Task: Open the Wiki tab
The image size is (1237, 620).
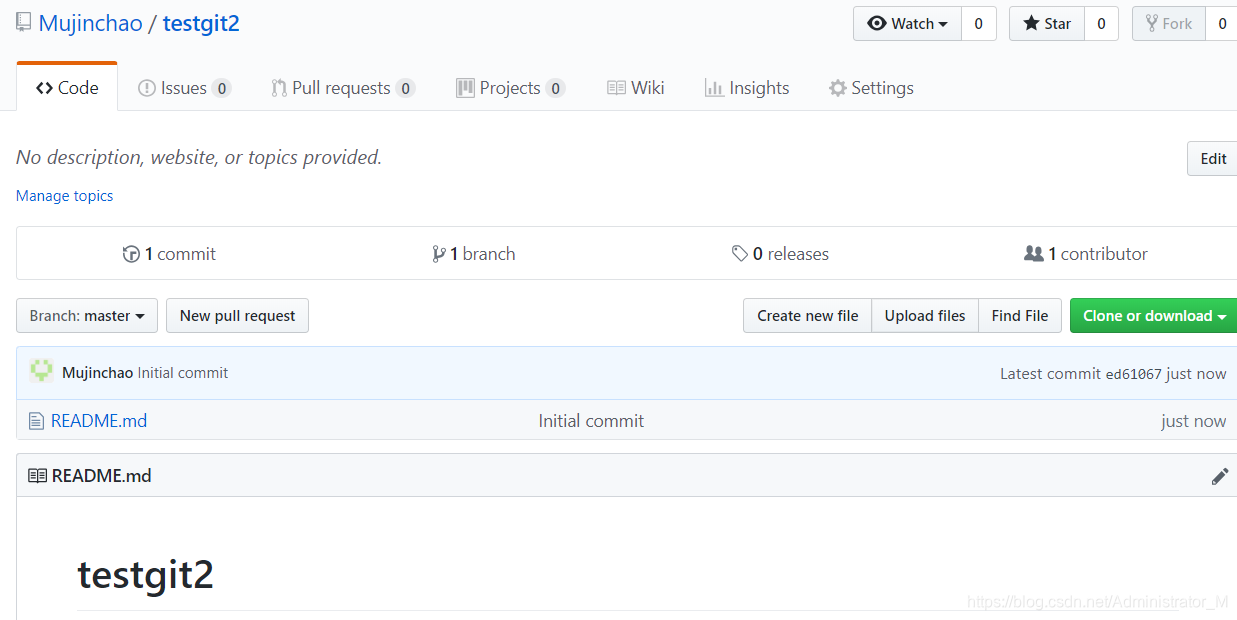Action: 636,88
